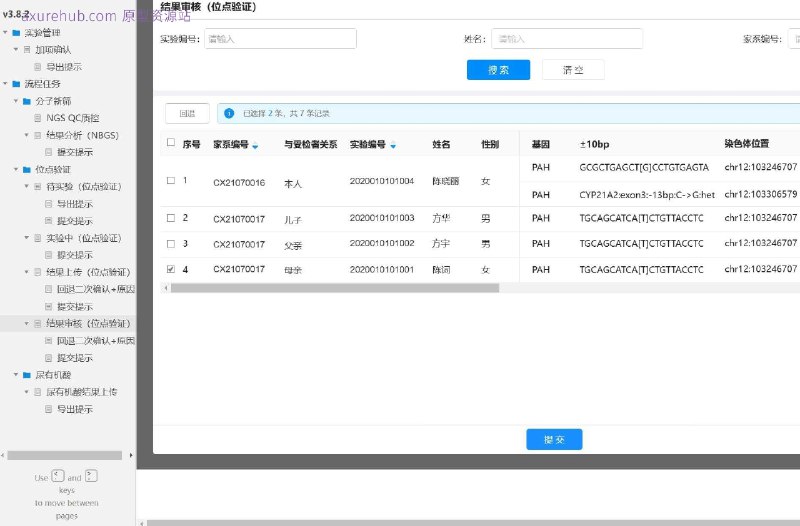The width and height of the screenshot is (800, 526).
Task: Collapse the 结果分析 (NBGS) node arrow
Action: (x=27, y=135)
